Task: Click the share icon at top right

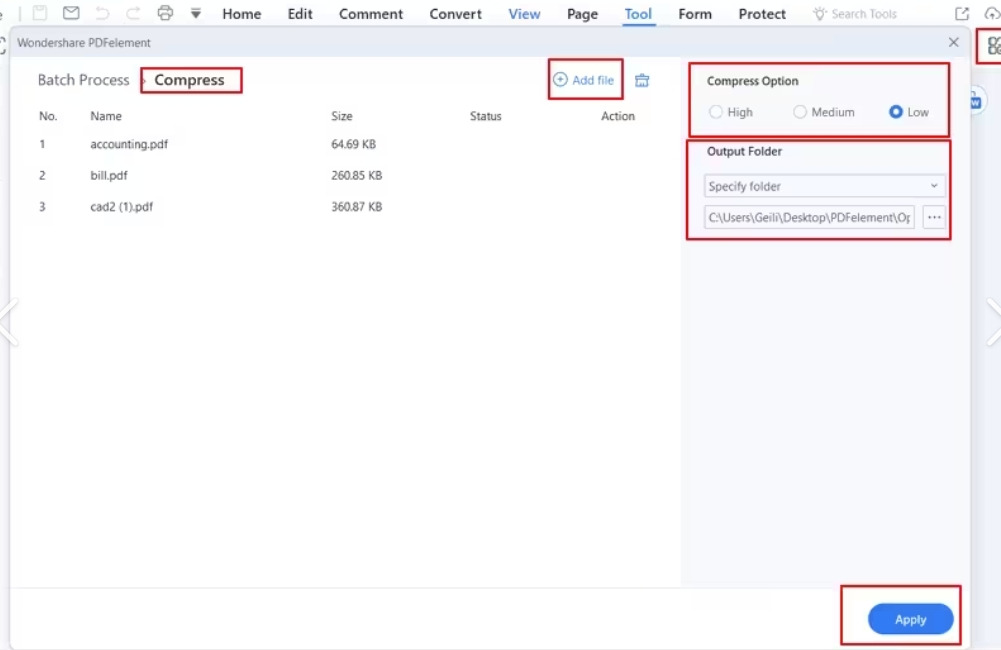Action: (961, 13)
